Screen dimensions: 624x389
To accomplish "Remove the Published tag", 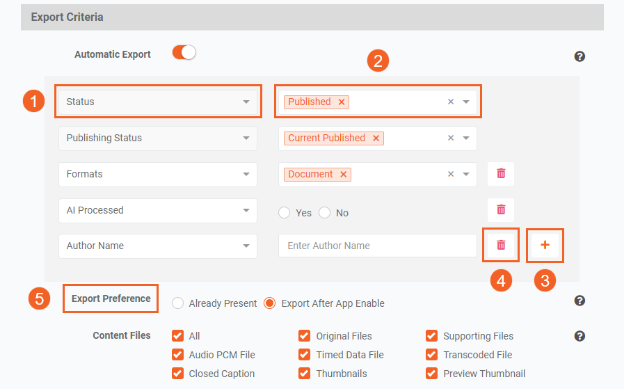I will (x=341, y=102).
